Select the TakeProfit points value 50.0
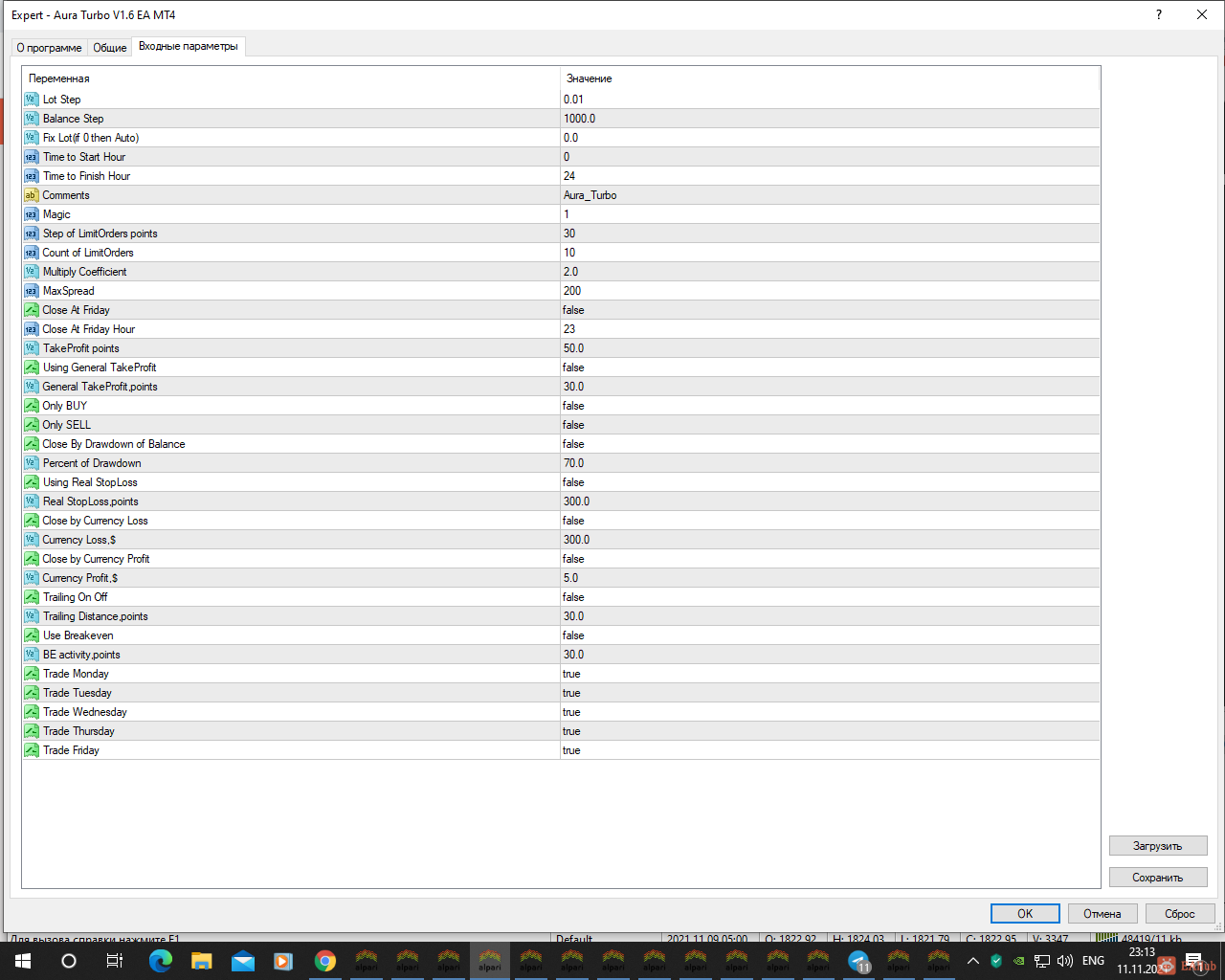Viewport: 1225px width, 980px height. [x=573, y=348]
